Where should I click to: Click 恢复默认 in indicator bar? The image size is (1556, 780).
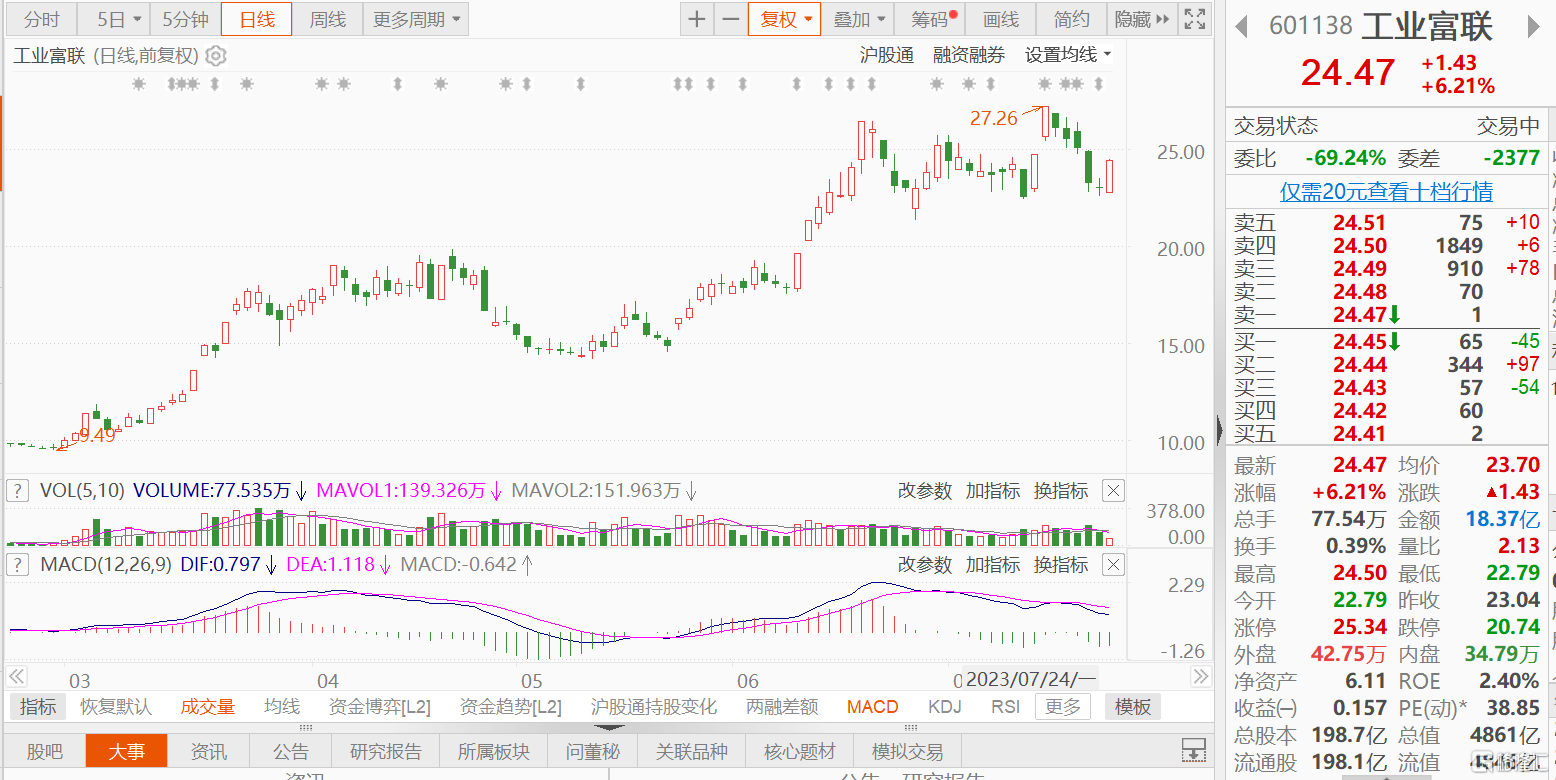116,707
